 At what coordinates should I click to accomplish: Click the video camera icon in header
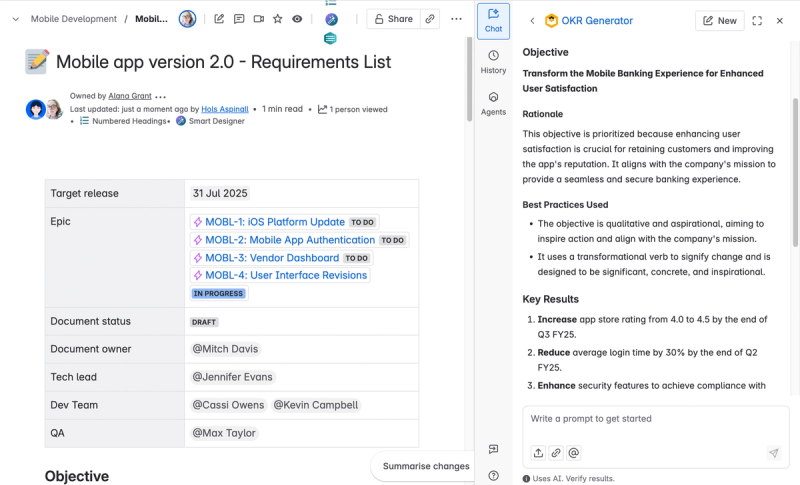(259, 19)
